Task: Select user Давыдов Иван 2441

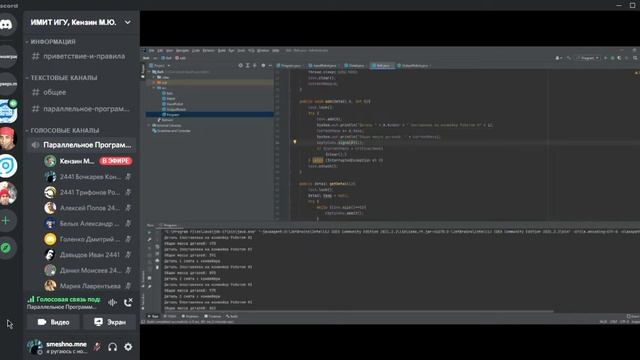Action: pos(88,255)
